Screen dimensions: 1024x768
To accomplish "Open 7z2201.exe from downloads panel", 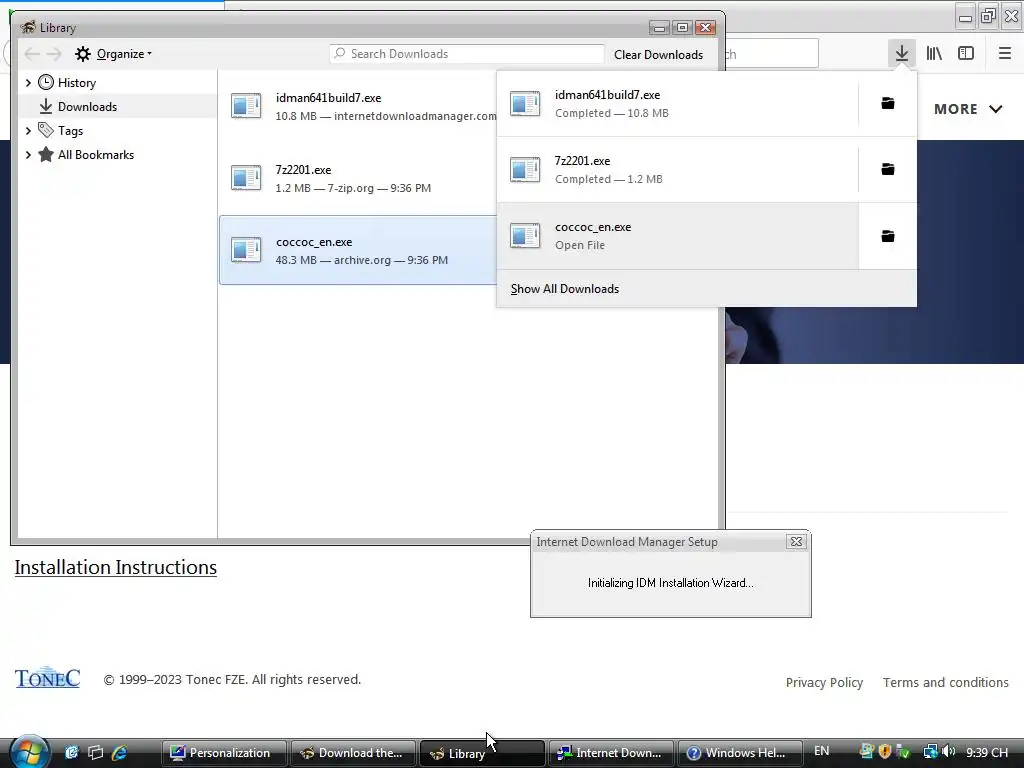I will coord(677,170).
